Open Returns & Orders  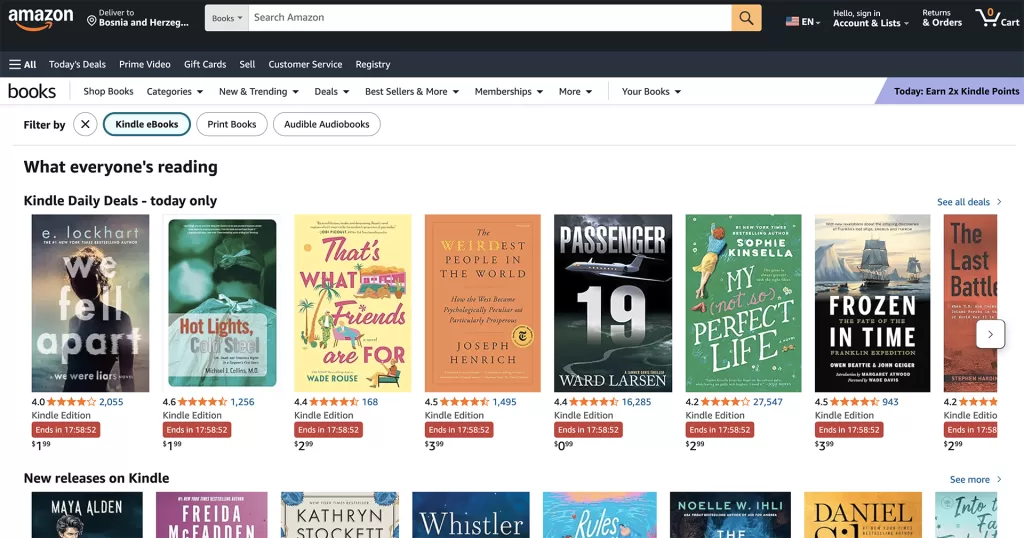tap(942, 18)
